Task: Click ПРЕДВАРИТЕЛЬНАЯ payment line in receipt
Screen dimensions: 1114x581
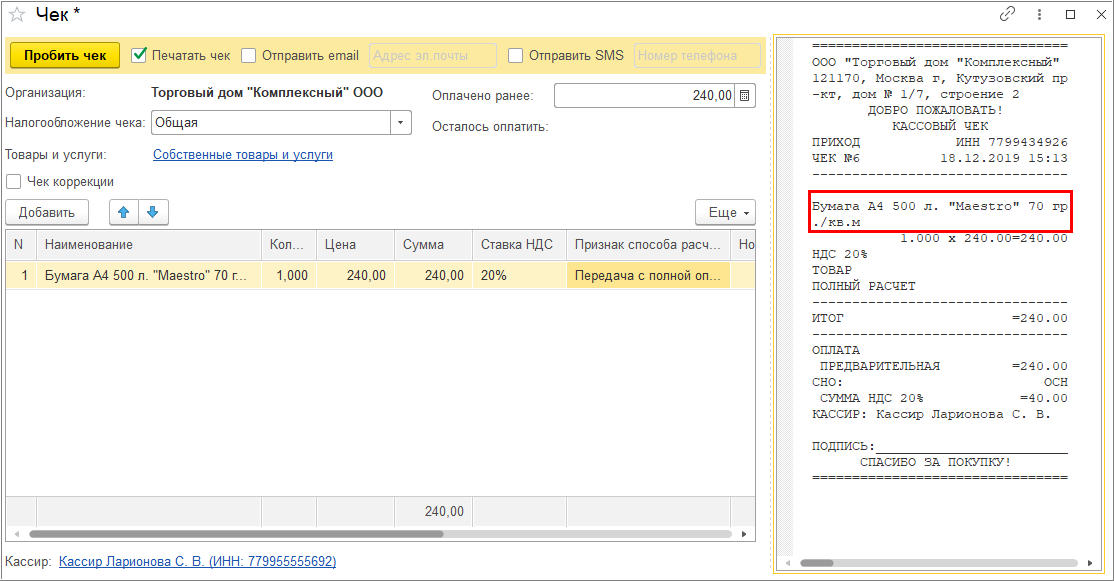Action: [940, 366]
